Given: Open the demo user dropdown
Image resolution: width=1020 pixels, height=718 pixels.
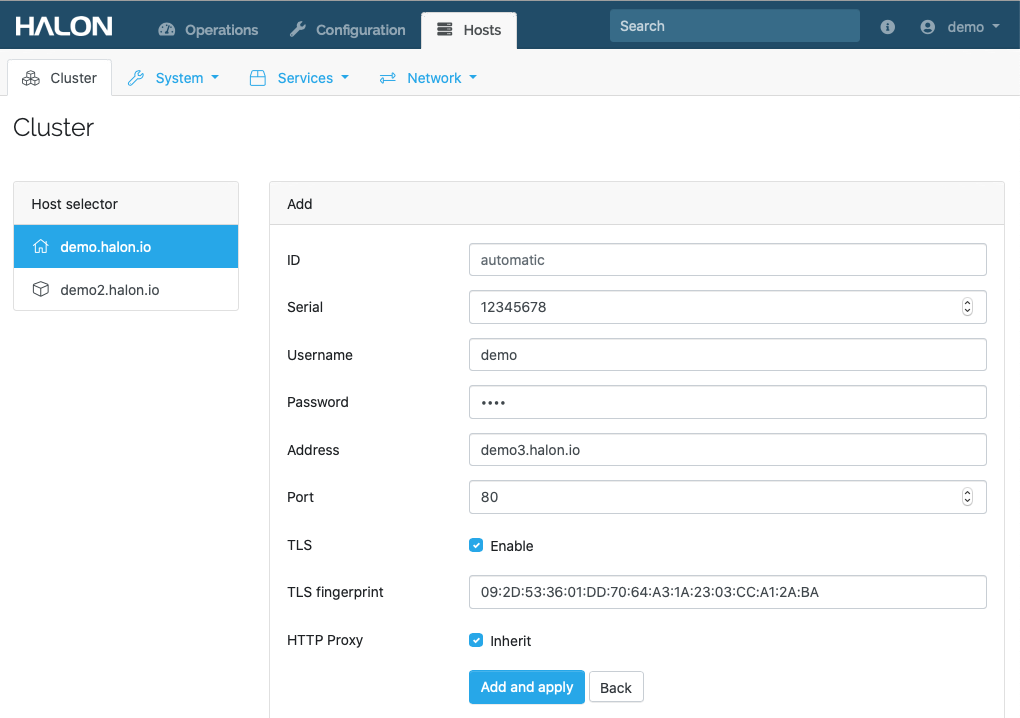Looking at the screenshot, I should (960, 27).
